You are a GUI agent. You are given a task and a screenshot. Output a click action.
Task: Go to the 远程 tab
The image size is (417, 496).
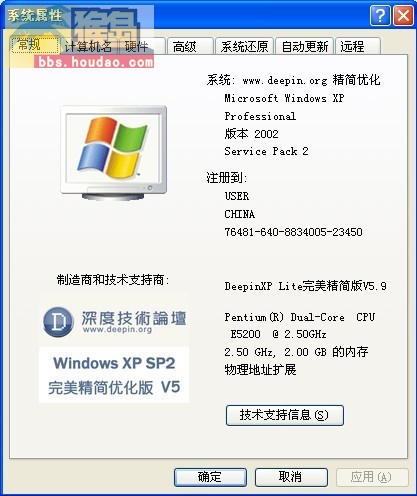[x=358, y=47]
